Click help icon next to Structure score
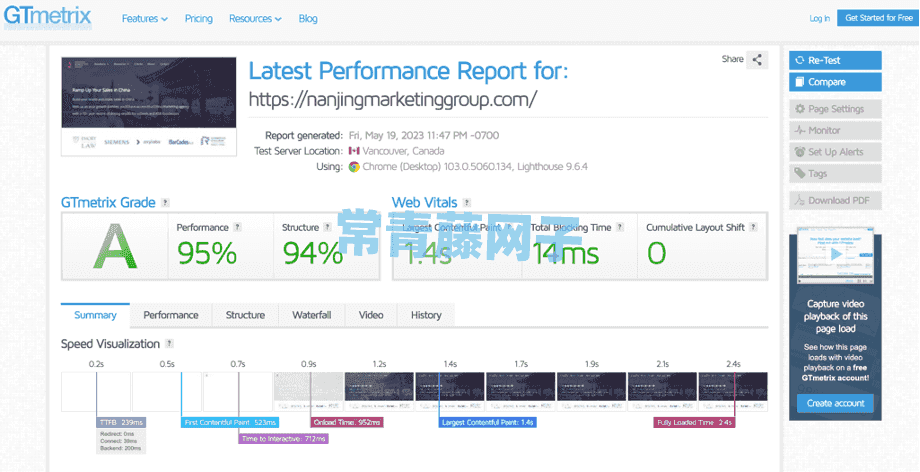Screen dimensions: 920x472 pyautogui.click(x=327, y=227)
